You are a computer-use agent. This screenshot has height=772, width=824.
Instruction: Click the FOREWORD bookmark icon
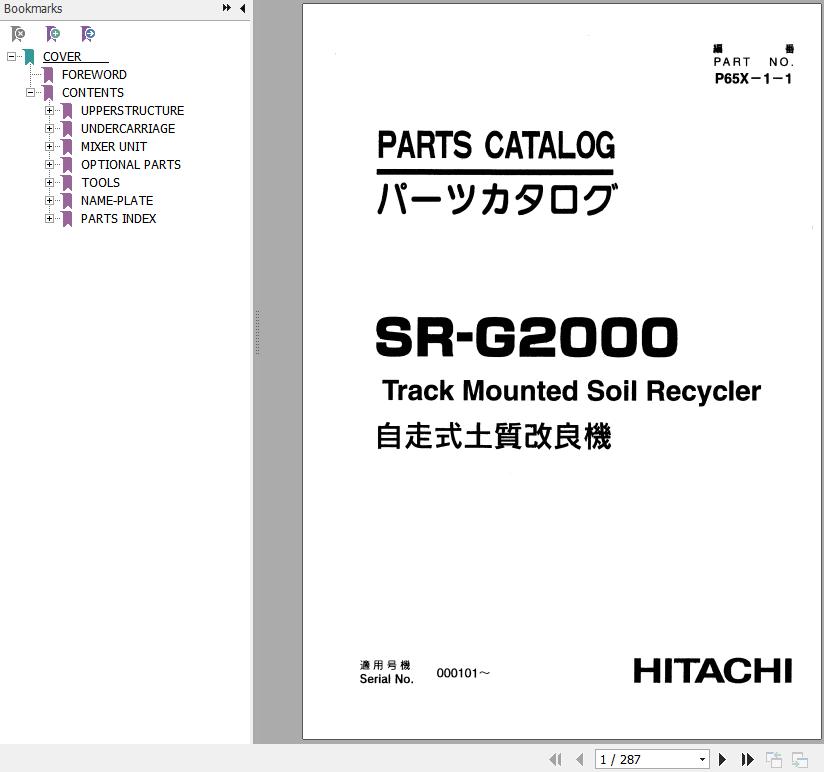[48, 75]
